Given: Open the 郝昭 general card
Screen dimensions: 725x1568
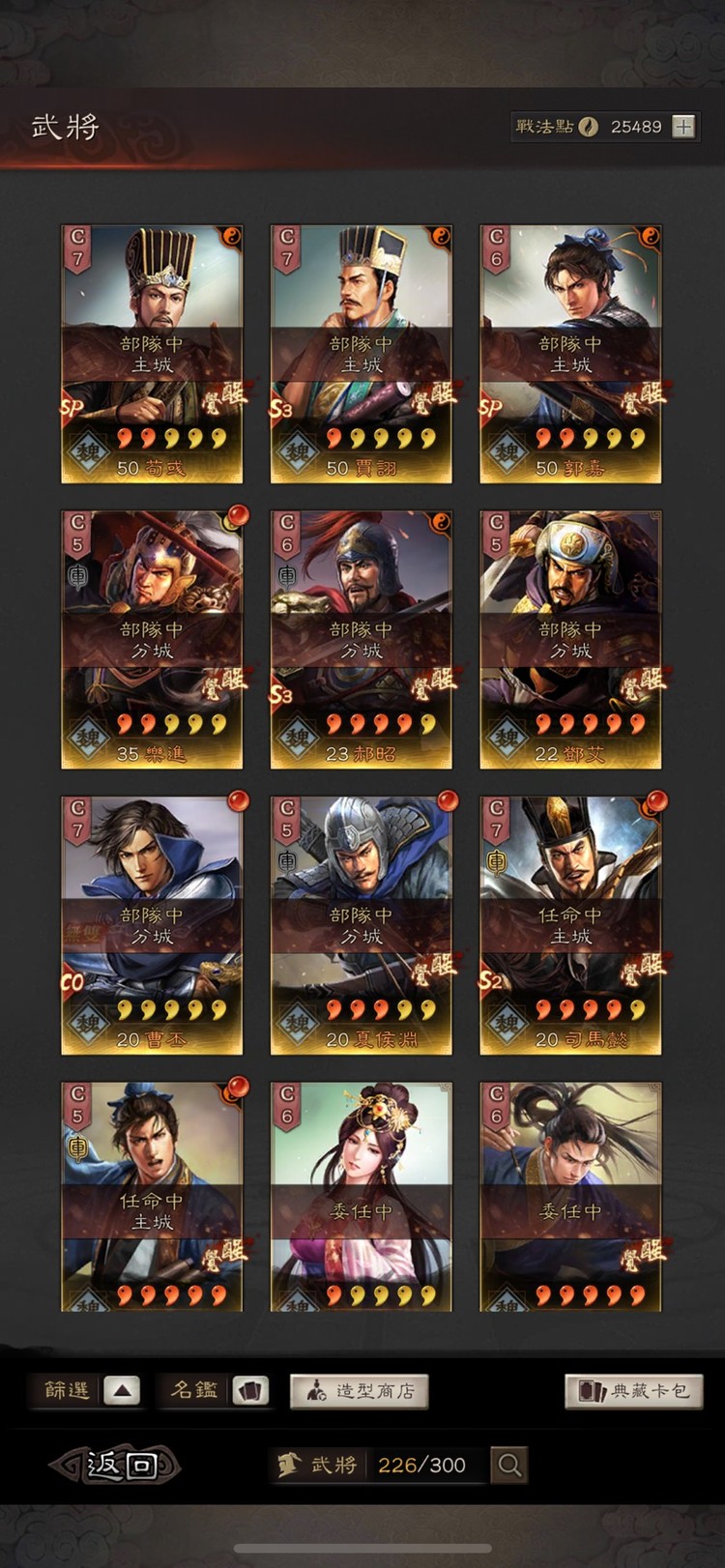Looking at the screenshot, I should [362, 640].
